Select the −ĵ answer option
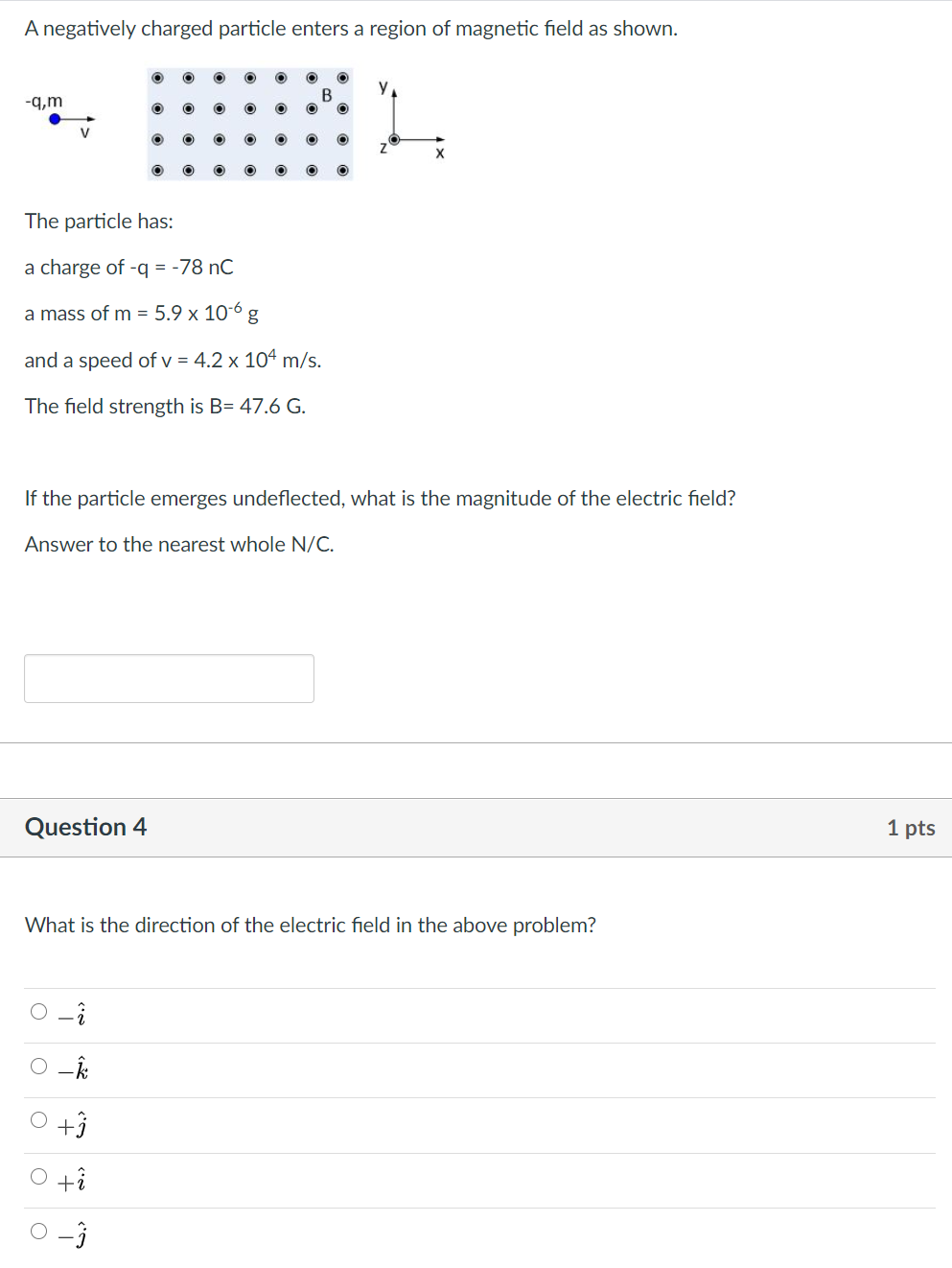952x1268 pixels. coord(38,1231)
